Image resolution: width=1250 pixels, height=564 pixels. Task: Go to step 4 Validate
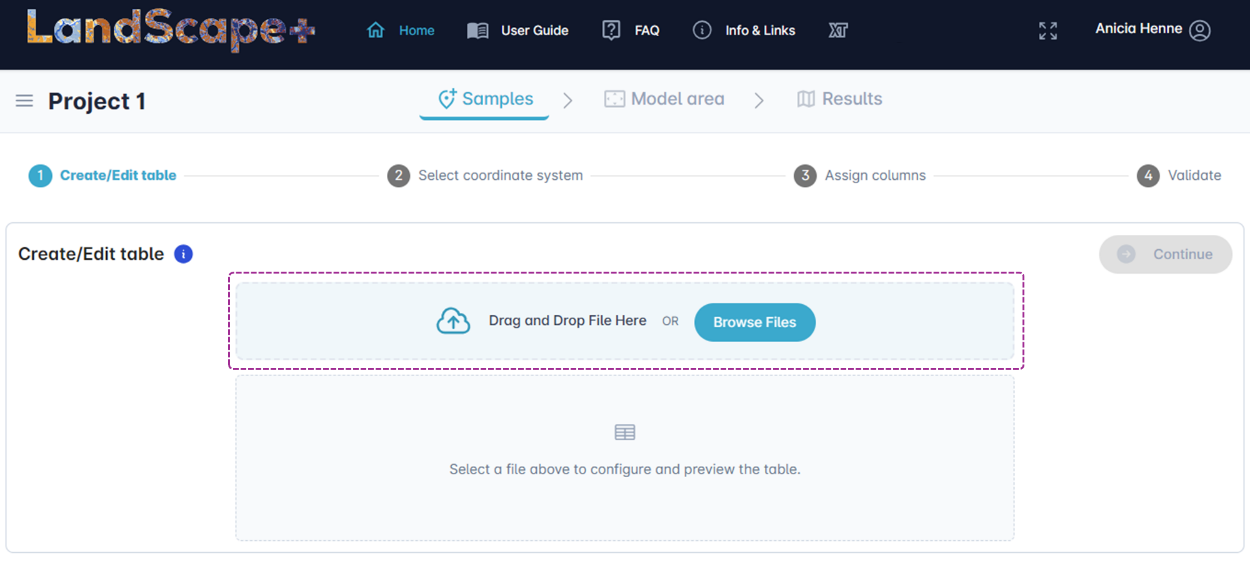point(1179,176)
